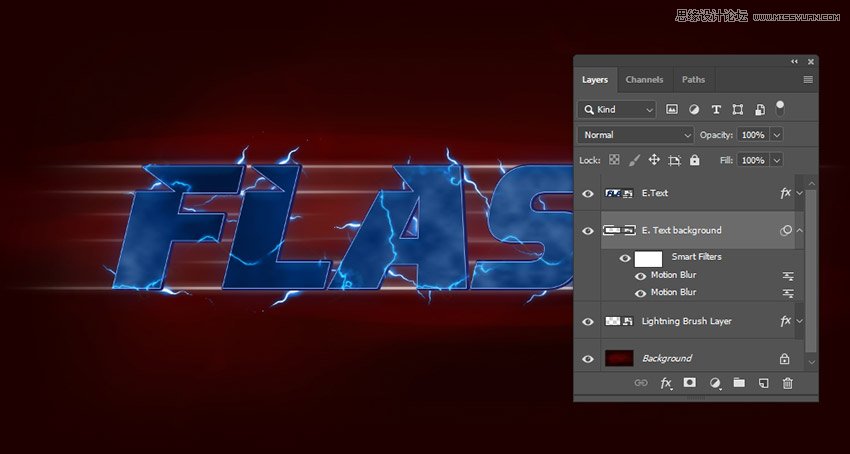Image resolution: width=850 pixels, height=454 pixels.
Task: Add a new adjustment layer
Action: [x=715, y=383]
